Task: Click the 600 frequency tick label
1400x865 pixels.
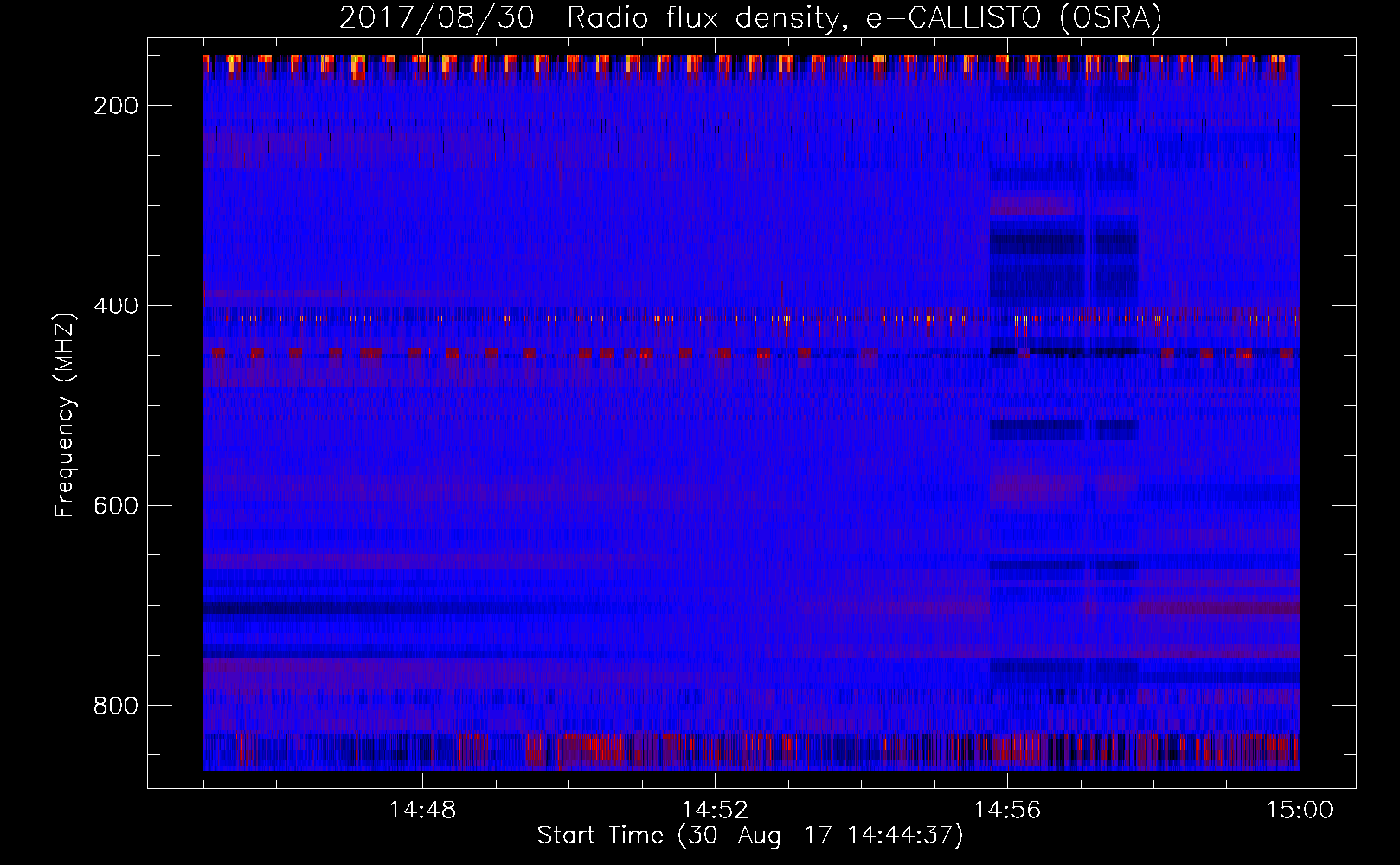Action: [115, 505]
